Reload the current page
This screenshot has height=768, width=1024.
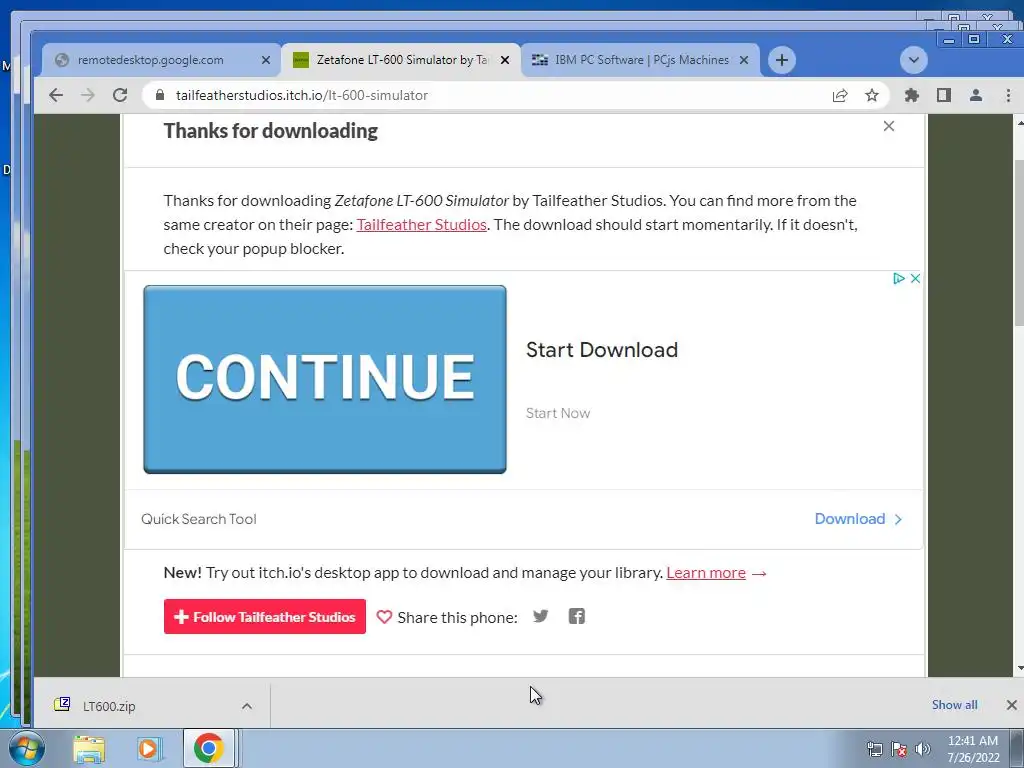[120, 95]
